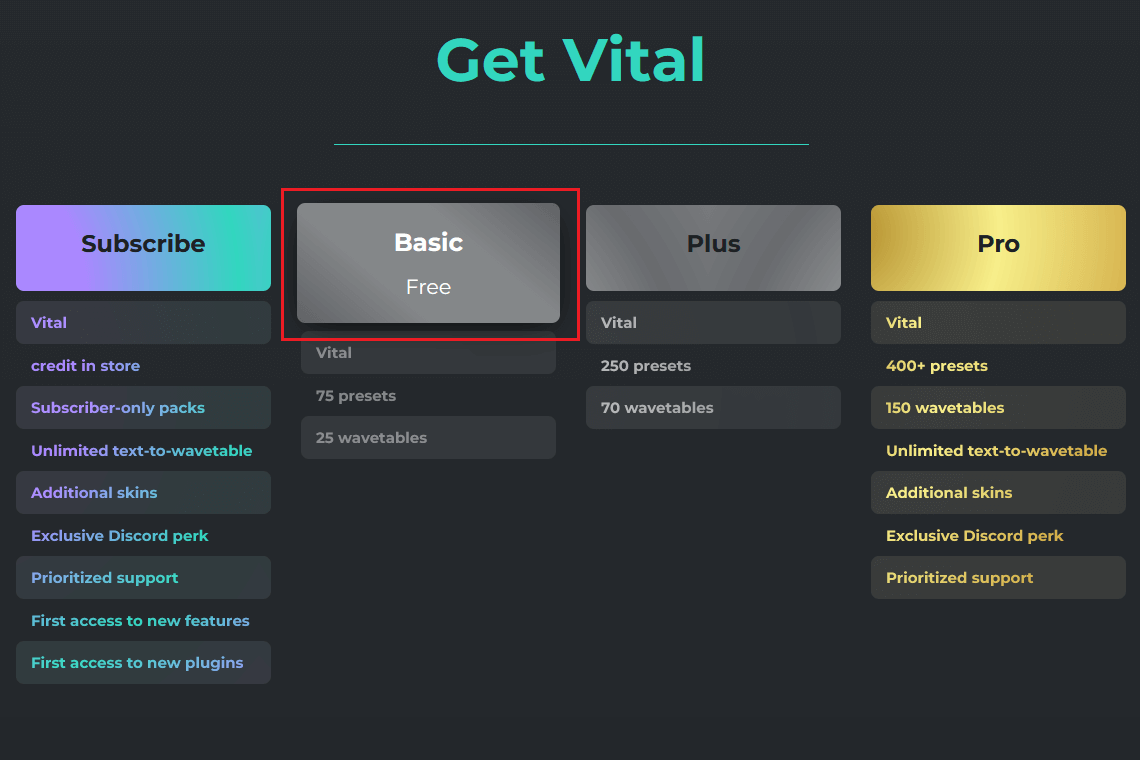Image resolution: width=1140 pixels, height=760 pixels.
Task: Select the Basic Free plan card
Action: tap(428, 263)
